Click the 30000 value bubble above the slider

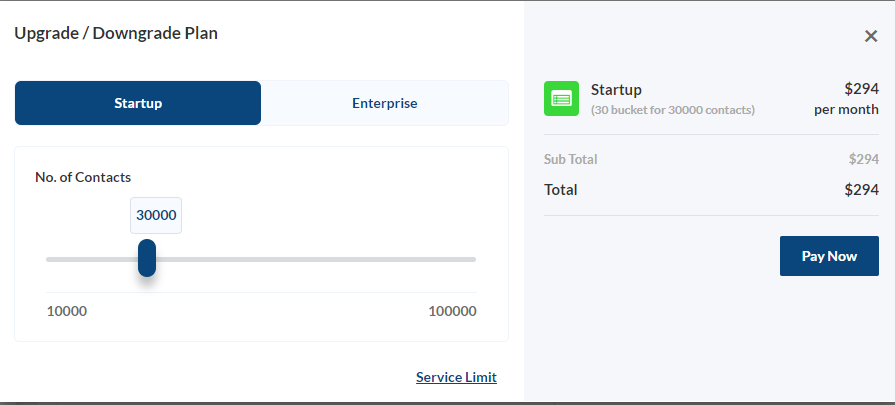tap(156, 216)
